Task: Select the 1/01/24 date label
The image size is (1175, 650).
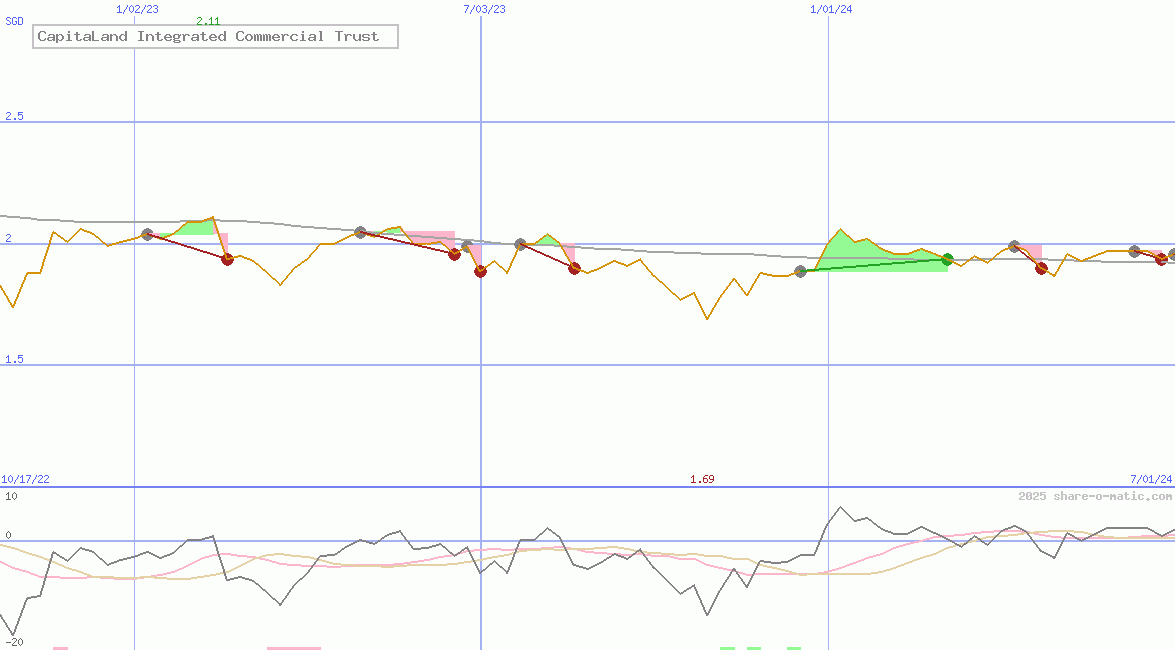Action: coord(830,9)
